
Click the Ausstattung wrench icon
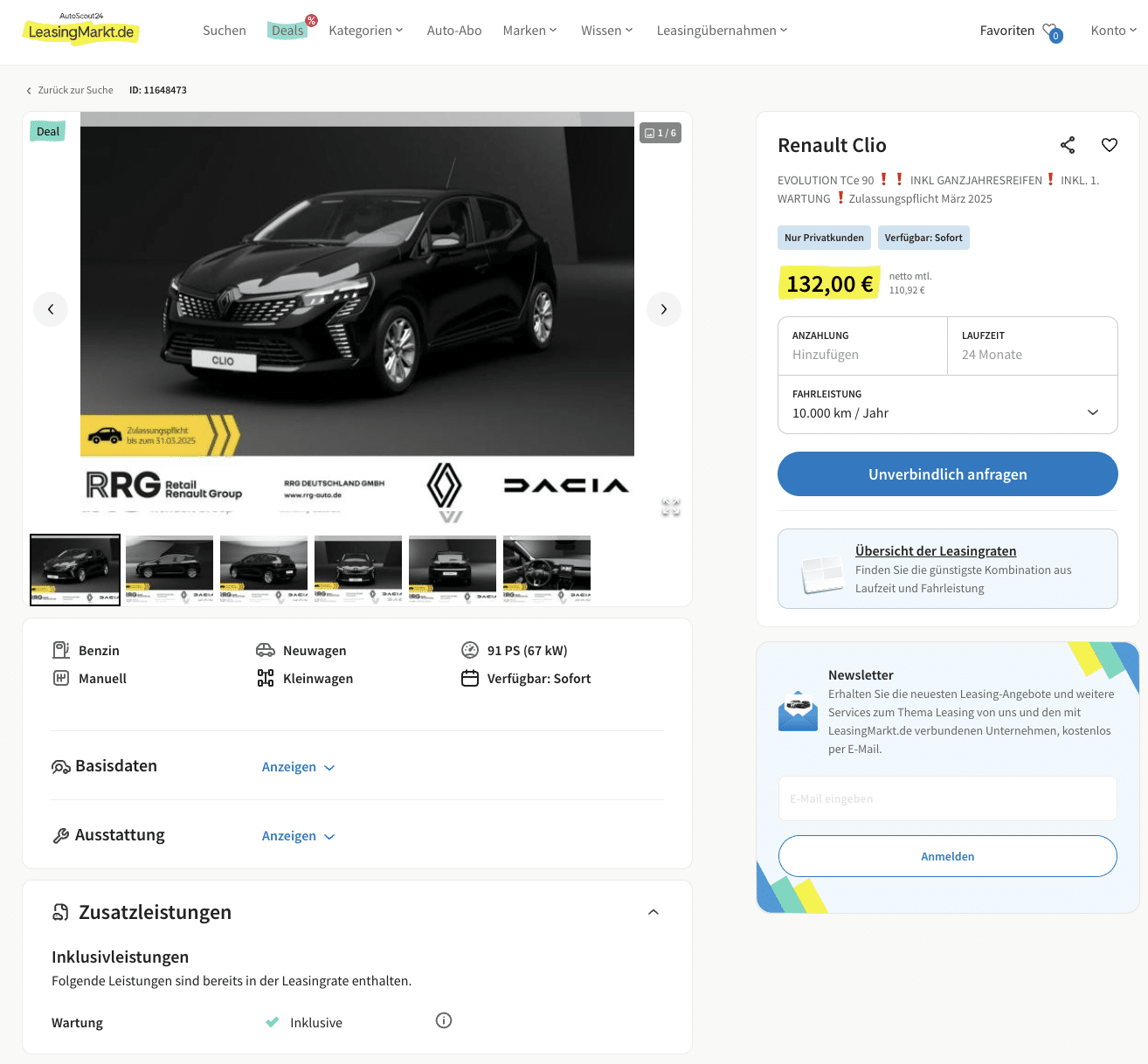click(61, 836)
